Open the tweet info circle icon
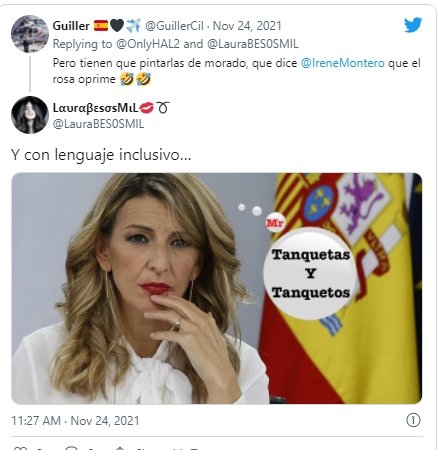 (x=413, y=420)
